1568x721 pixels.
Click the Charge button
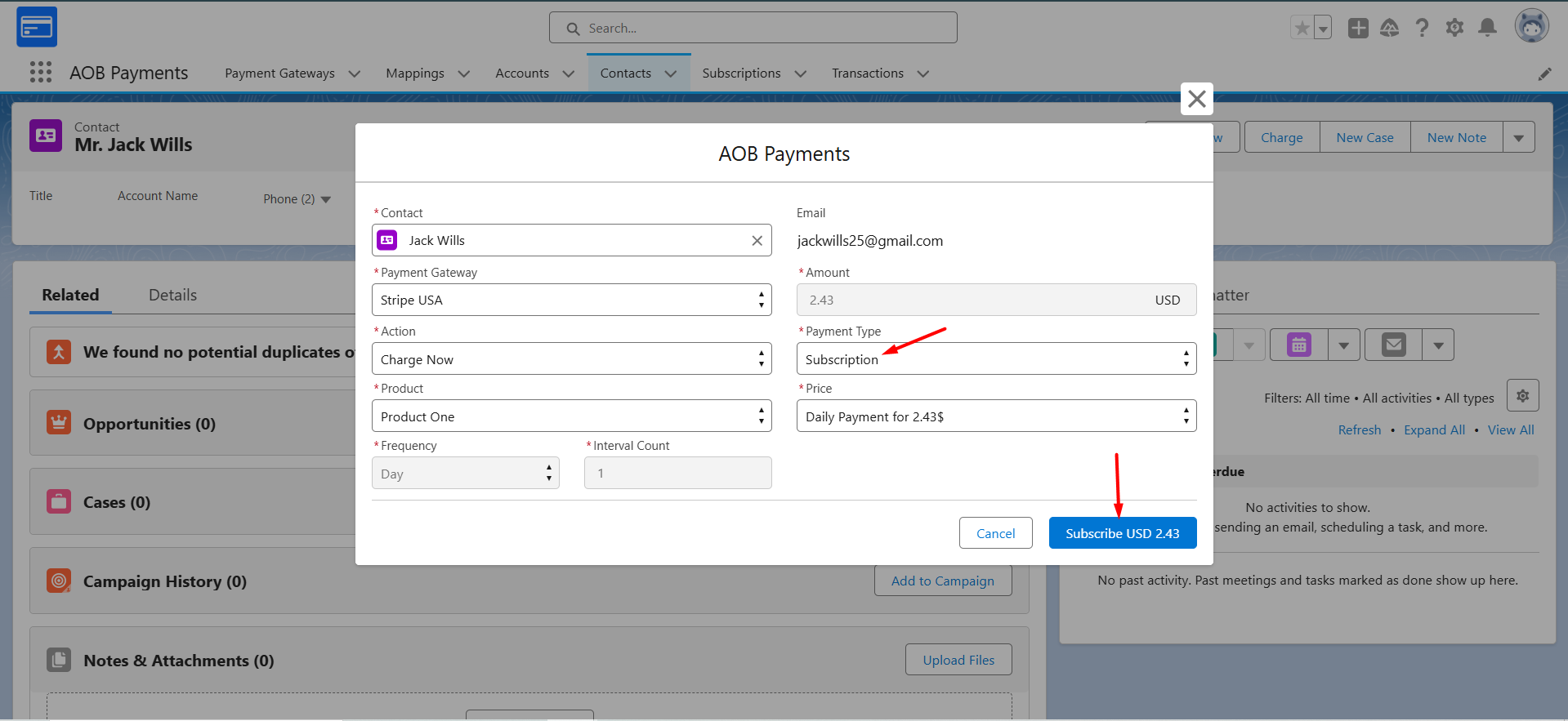point(1282,137)
